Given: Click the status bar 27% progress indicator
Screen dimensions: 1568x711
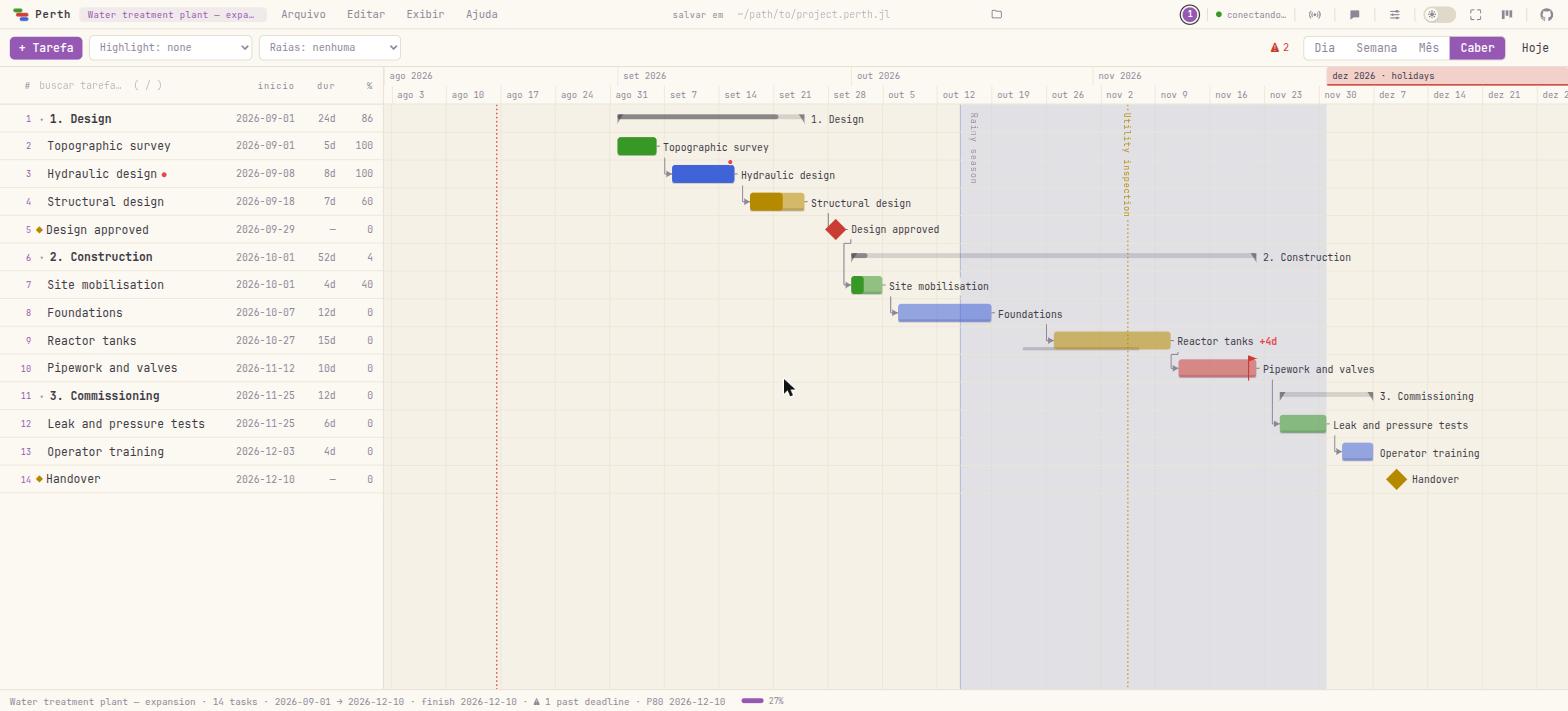Looking at the screenshot, I should pyautogui.click(x=763, y=701).
